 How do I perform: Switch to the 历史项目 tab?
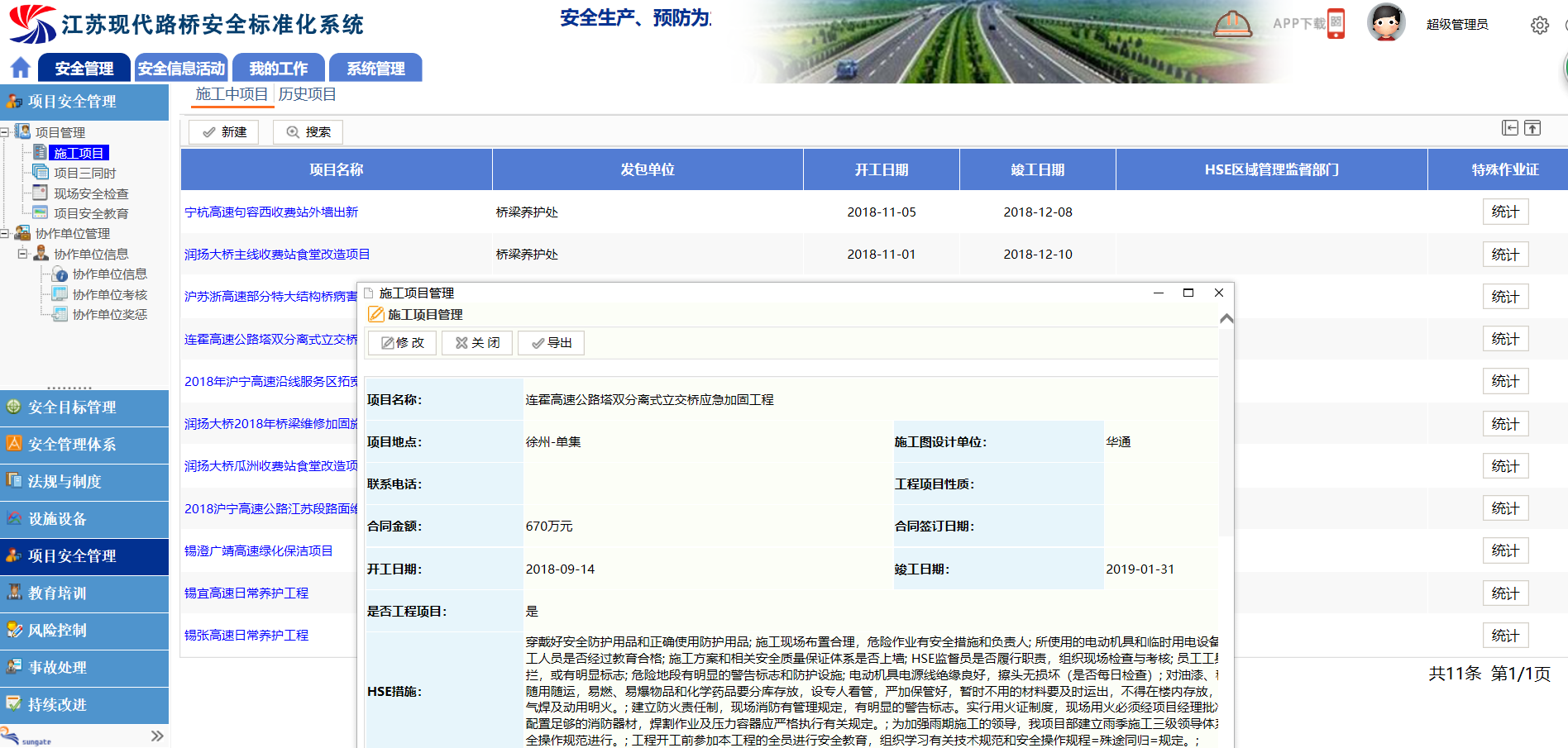point(307,94)
